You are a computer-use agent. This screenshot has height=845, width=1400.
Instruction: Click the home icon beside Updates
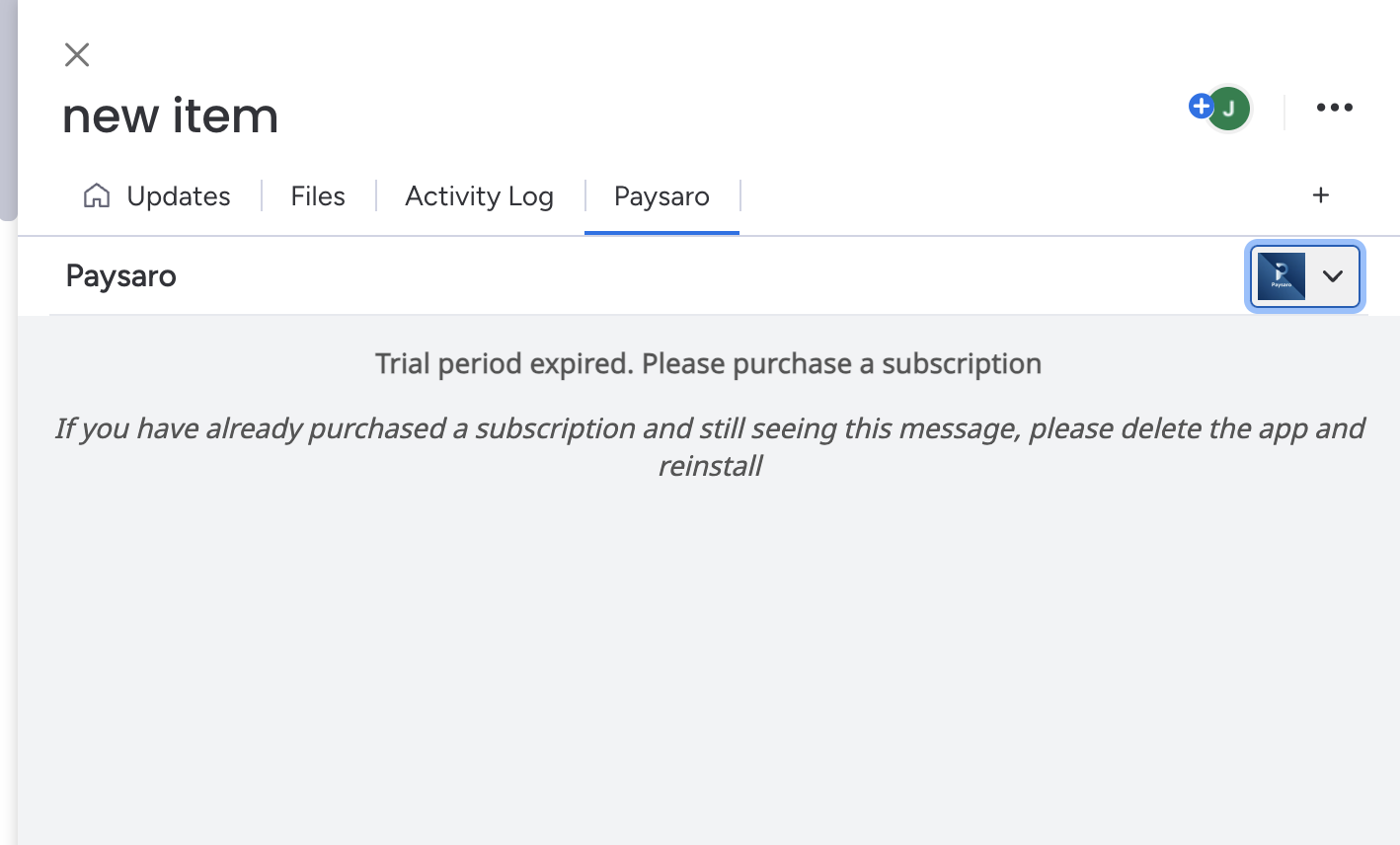97,195
